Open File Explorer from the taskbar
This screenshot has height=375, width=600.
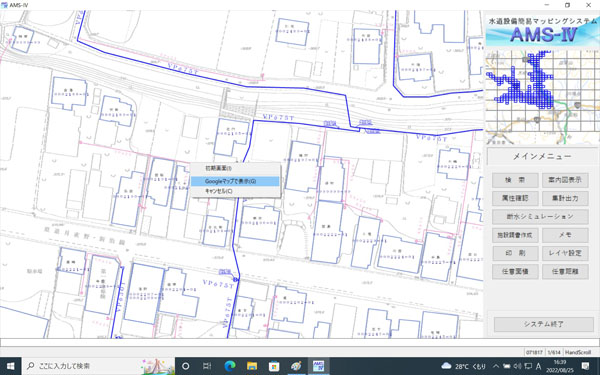point(252,366)
